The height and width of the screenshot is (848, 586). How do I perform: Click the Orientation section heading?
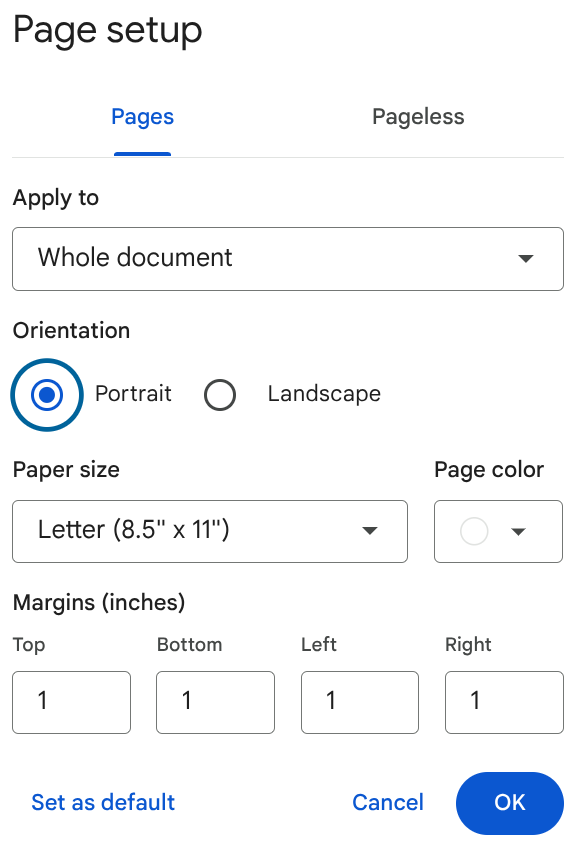[x=71, y=331]
